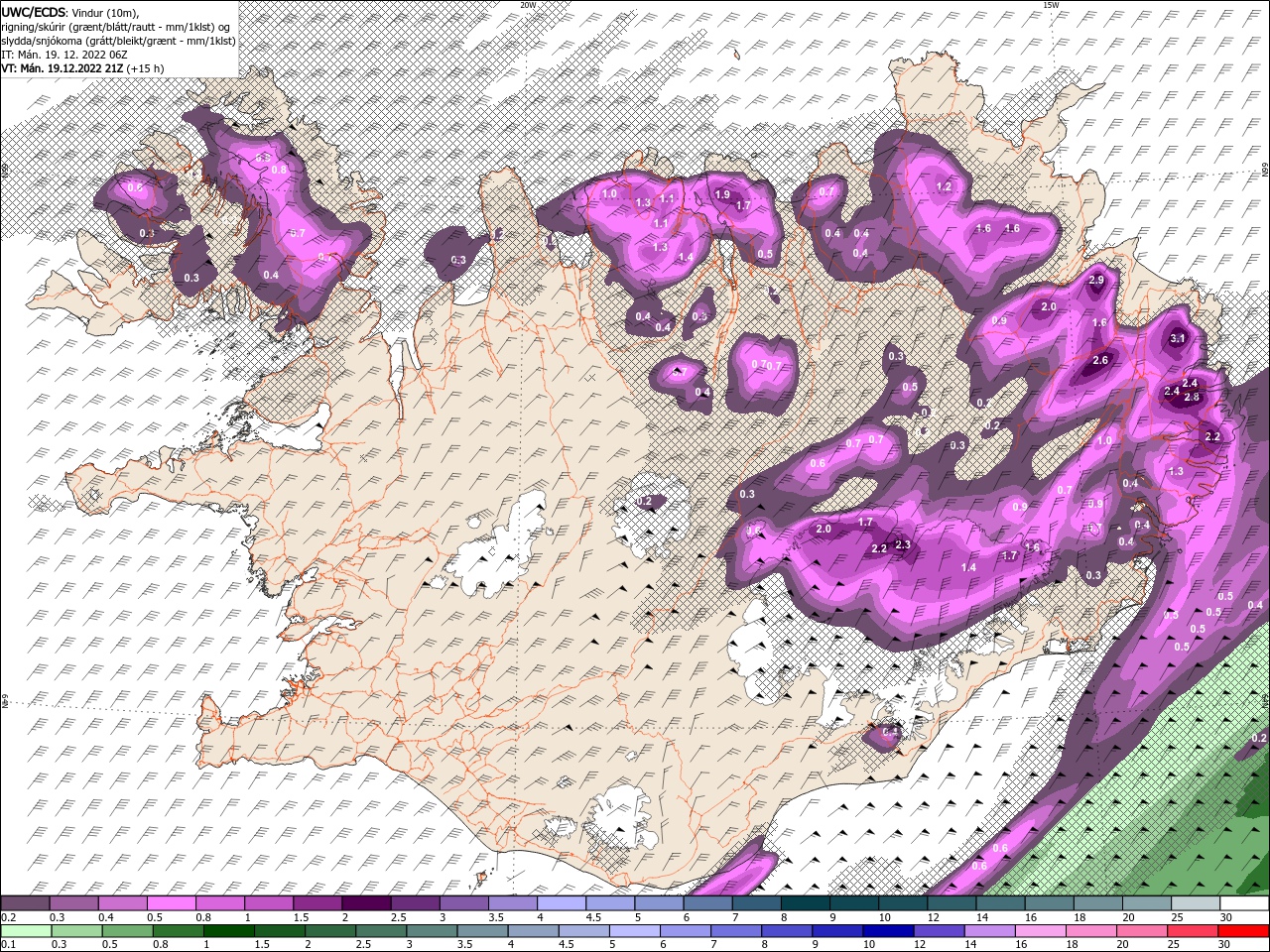The width and height of the screenshot is (1270, 952).
Task: Pick lower legend dark green swatch between 1 and 1.5
Action: [x=229, y=931]
